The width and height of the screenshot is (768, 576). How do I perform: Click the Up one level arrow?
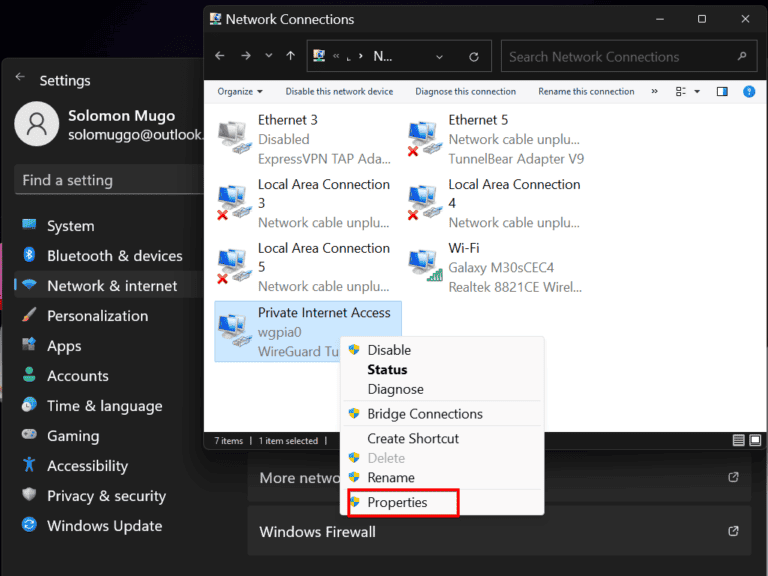click(x=290, y=57)
